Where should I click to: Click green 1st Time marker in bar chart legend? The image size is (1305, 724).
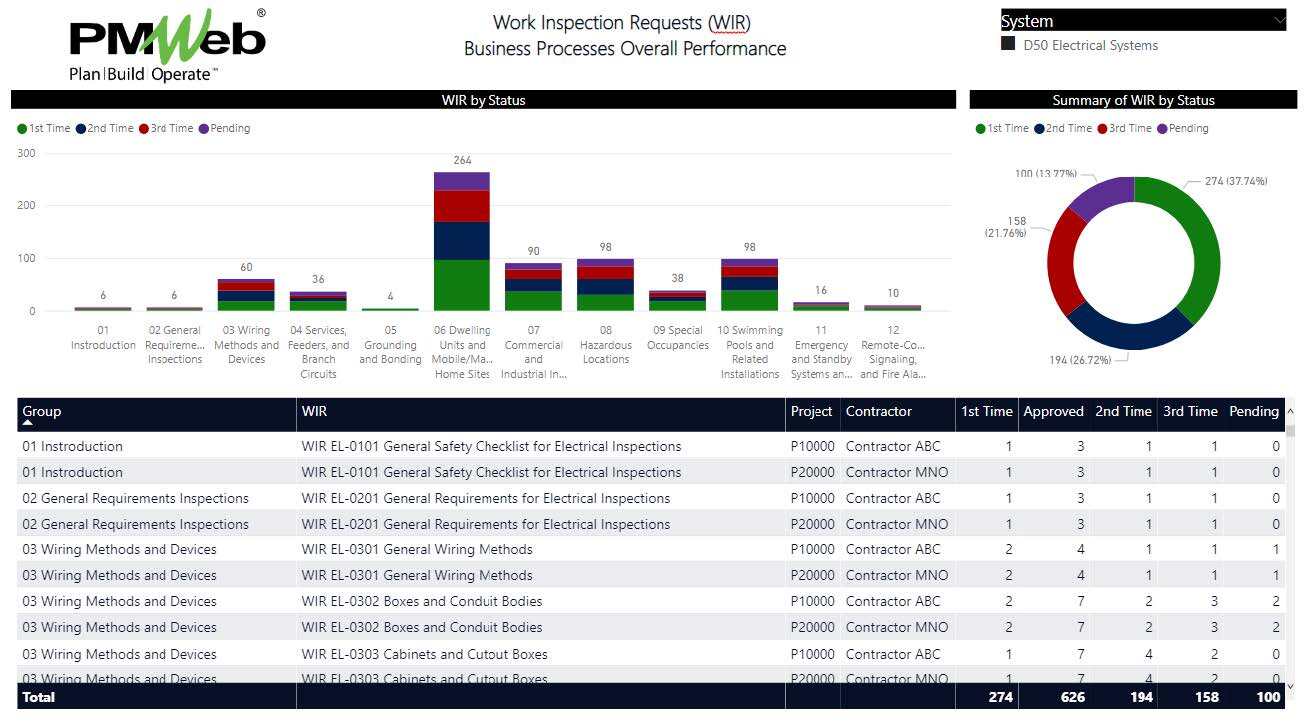coord(22,129)
